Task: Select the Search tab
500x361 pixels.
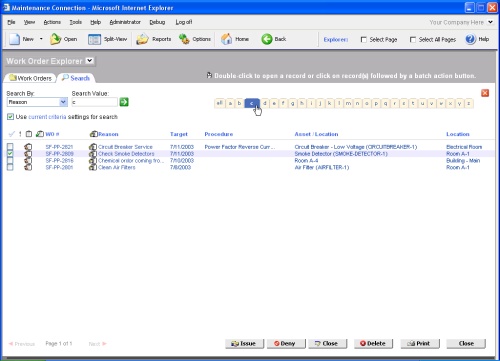Action: click(x=76, y=78)
